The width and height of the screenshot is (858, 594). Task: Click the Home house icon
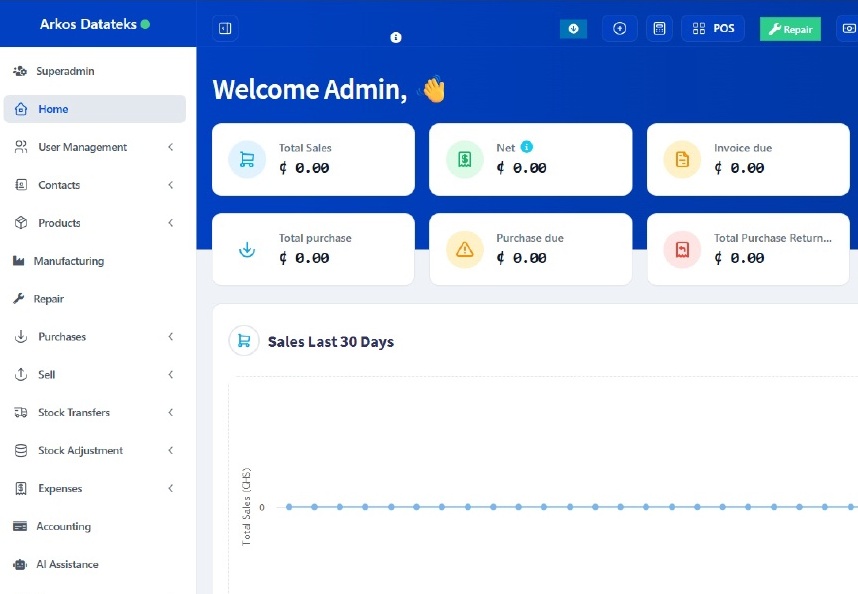click(x=21, y=109)
